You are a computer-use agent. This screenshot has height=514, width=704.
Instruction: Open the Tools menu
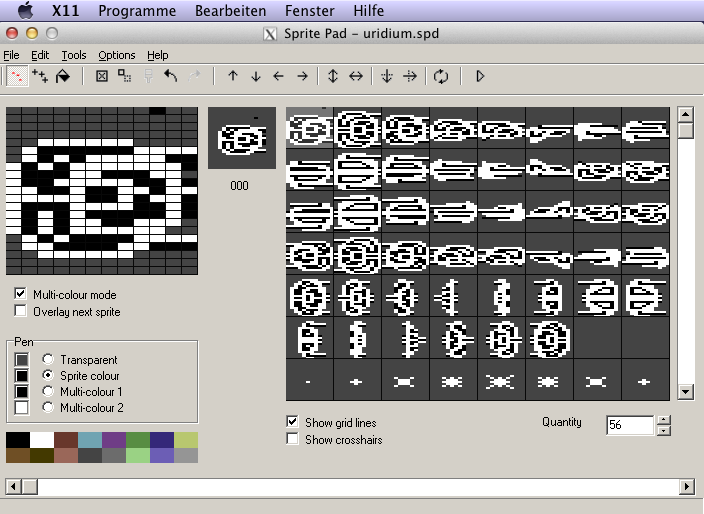[x=74, y=55]
